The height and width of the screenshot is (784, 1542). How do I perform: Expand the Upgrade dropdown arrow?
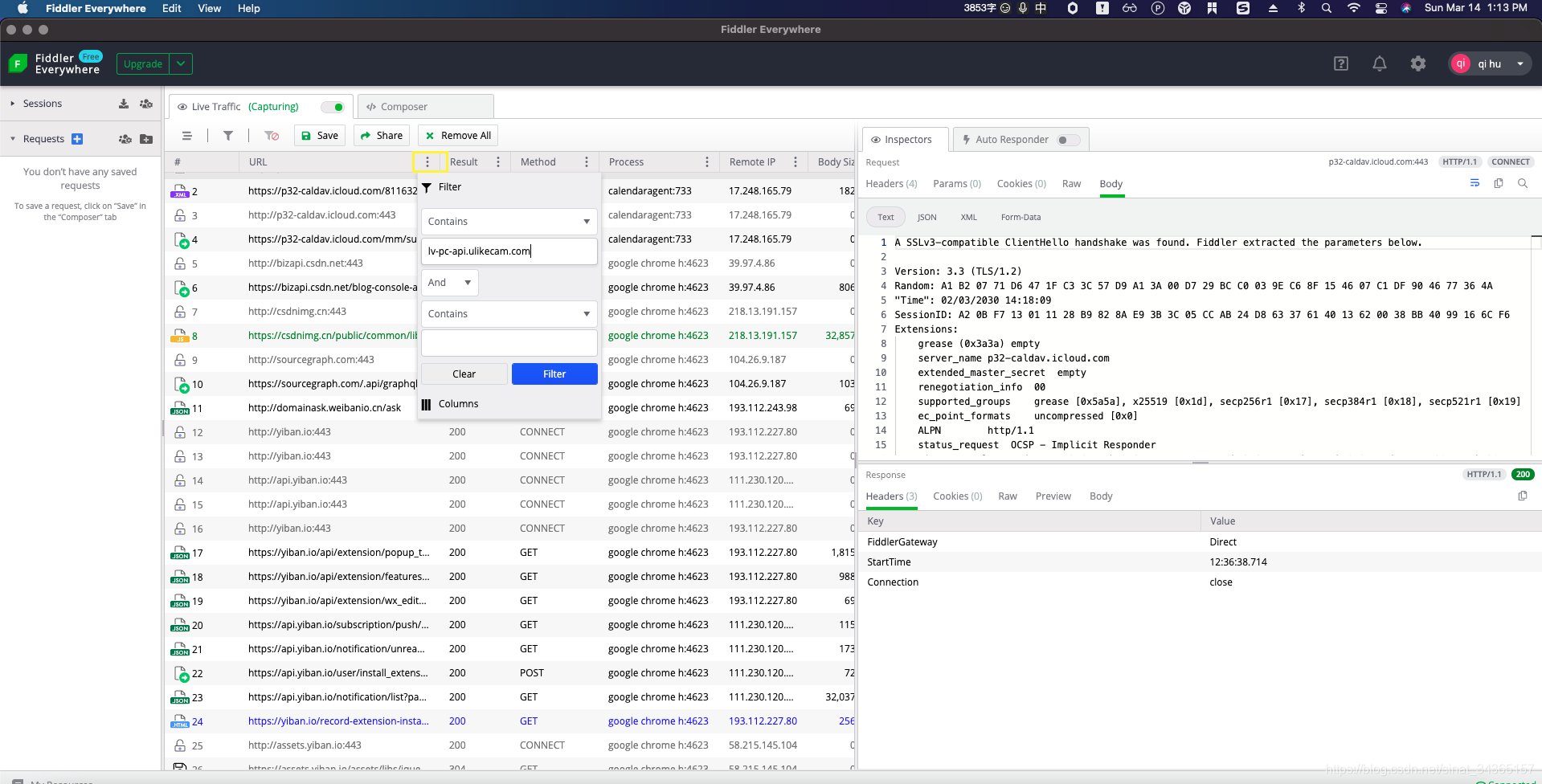(181, 63)
